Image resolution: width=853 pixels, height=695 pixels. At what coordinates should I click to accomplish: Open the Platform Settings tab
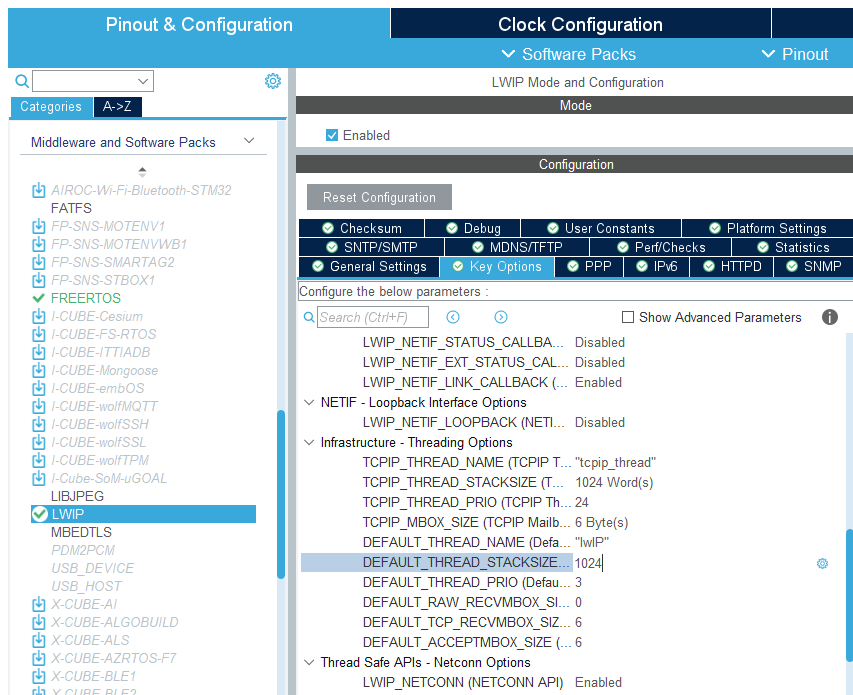[x=768, y=228]
